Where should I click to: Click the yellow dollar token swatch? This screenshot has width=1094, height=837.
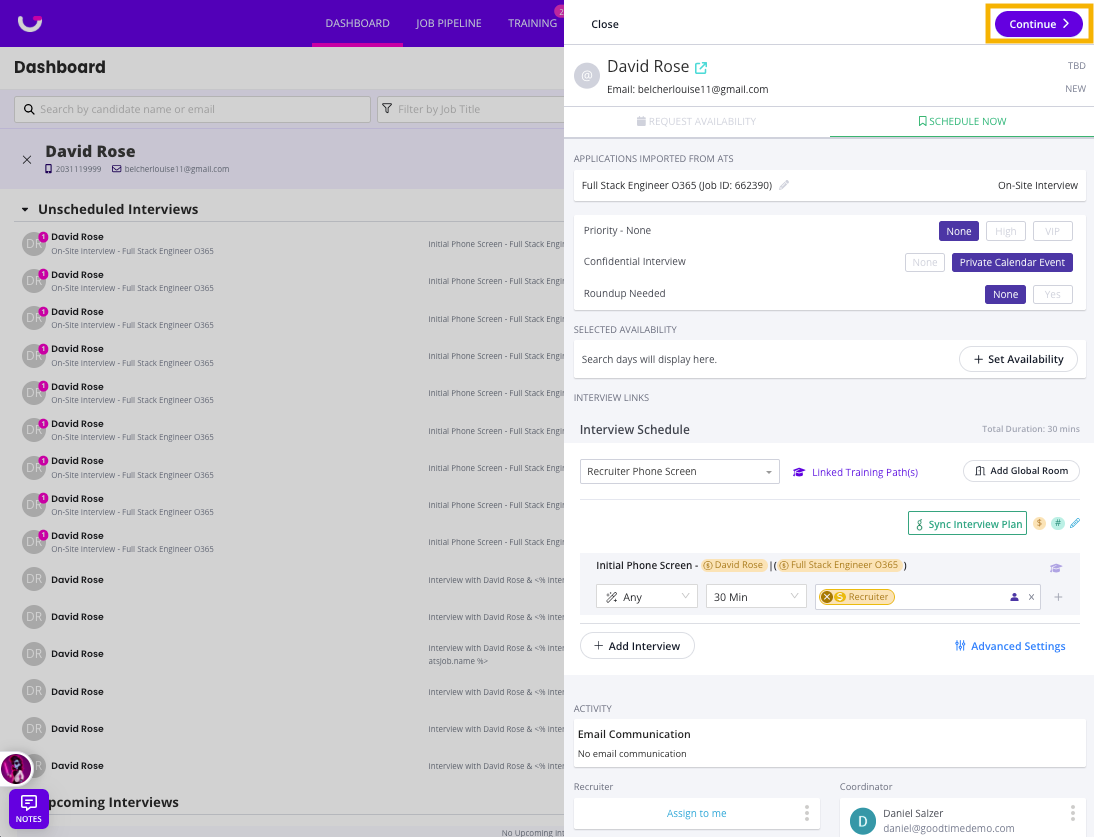point(1039,523)
